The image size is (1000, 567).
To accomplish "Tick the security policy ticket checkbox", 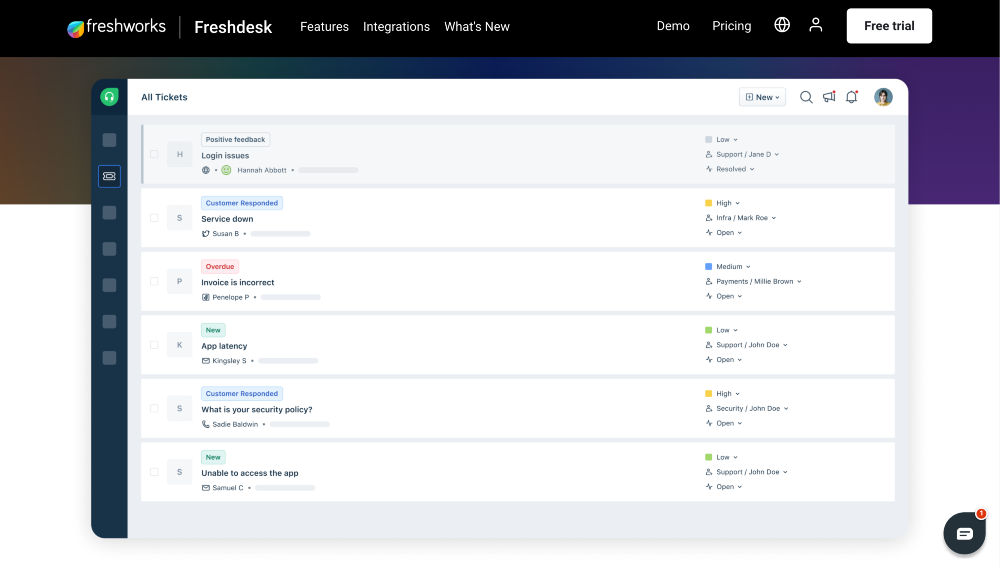I will 154,408.
